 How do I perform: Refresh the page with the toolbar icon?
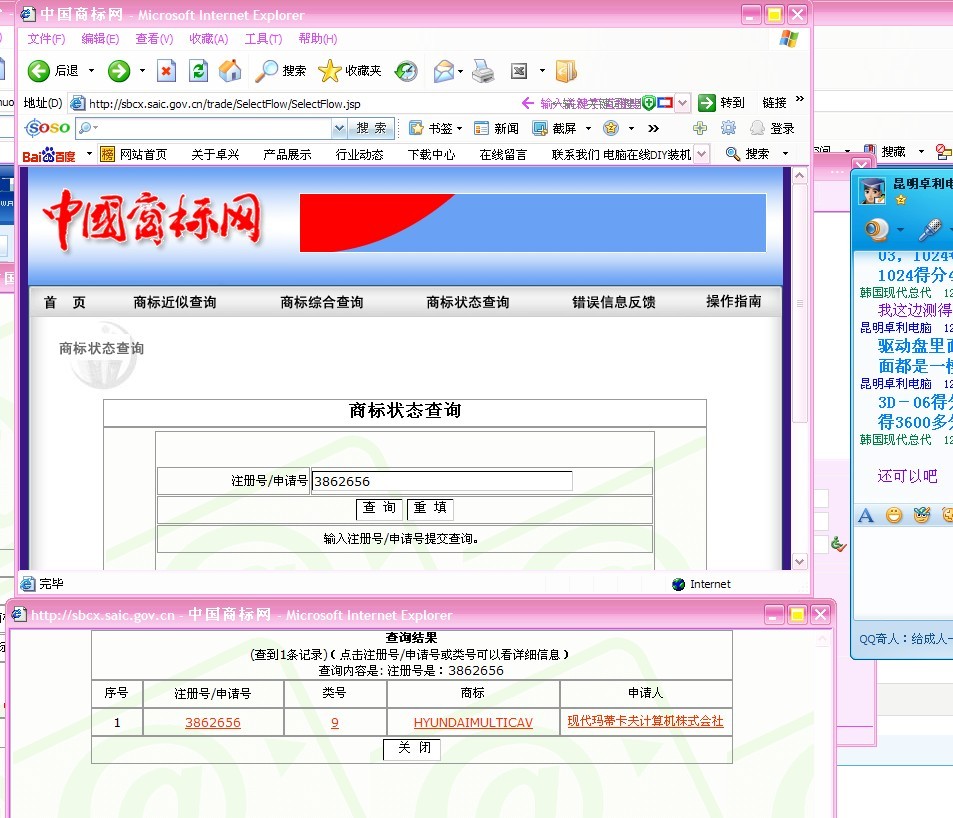(198, 71)
